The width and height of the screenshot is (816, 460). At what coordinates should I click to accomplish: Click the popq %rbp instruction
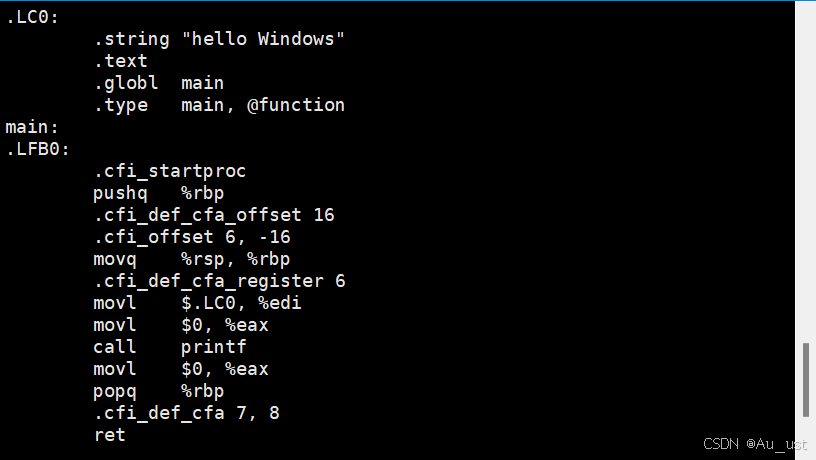pyautogui.click(x=158, y=391)
